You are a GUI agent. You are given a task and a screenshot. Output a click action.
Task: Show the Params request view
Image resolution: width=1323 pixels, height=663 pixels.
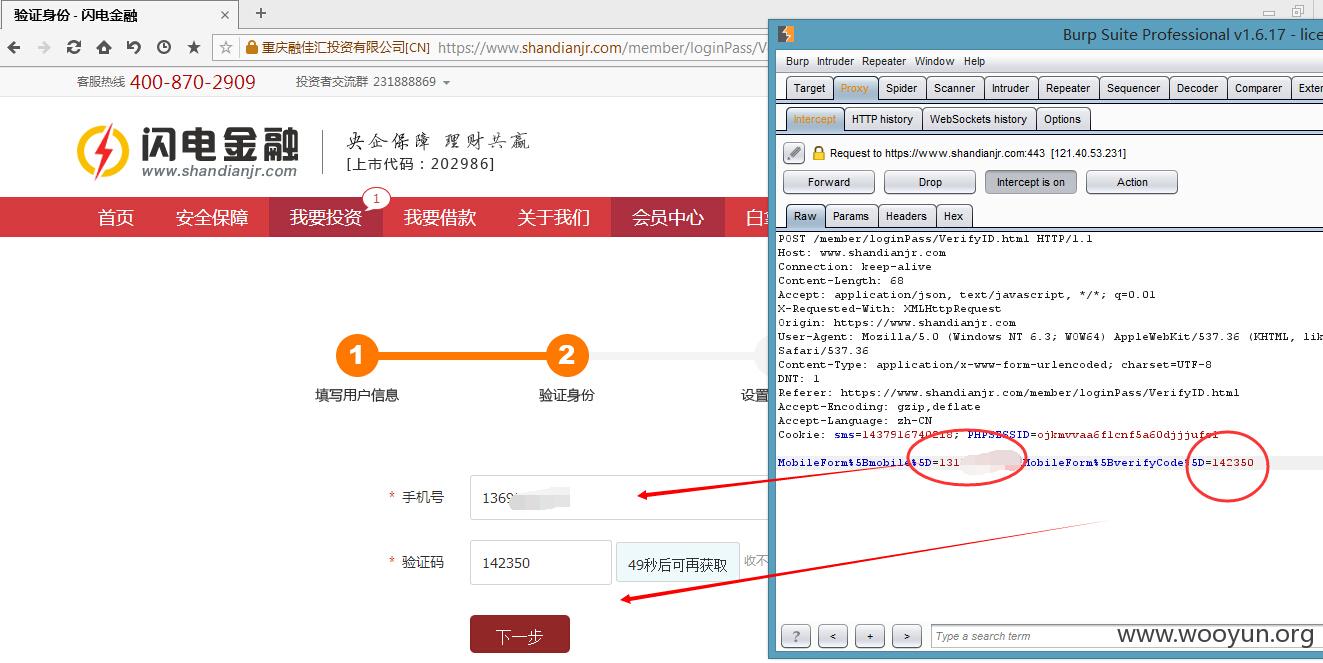coord(850,216)
